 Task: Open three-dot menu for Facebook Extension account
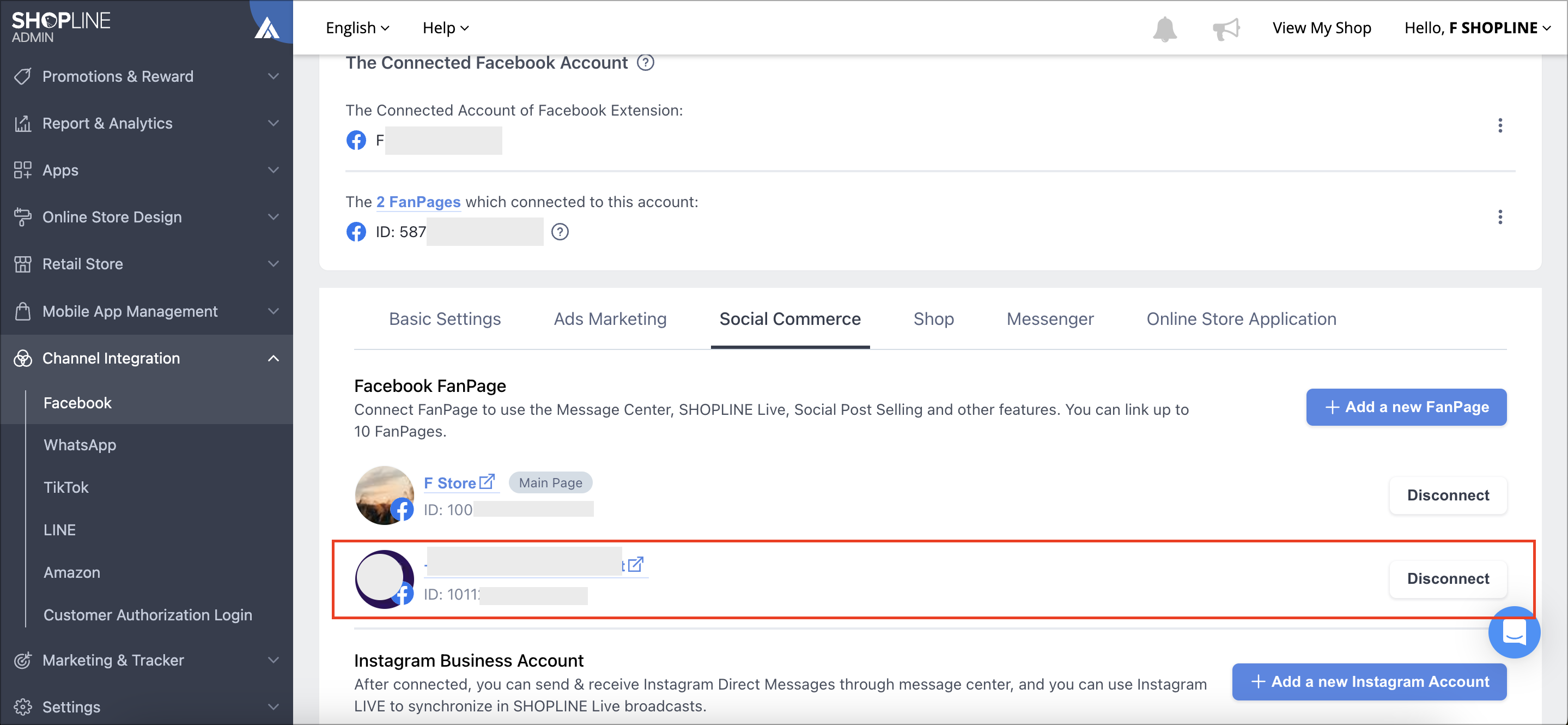point(1500,125)
